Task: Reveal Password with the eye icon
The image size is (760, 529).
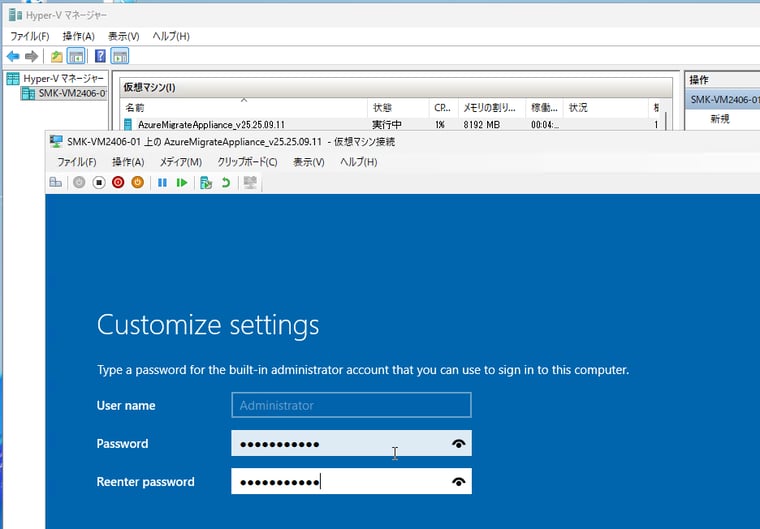Action: (x=459, y=444)
